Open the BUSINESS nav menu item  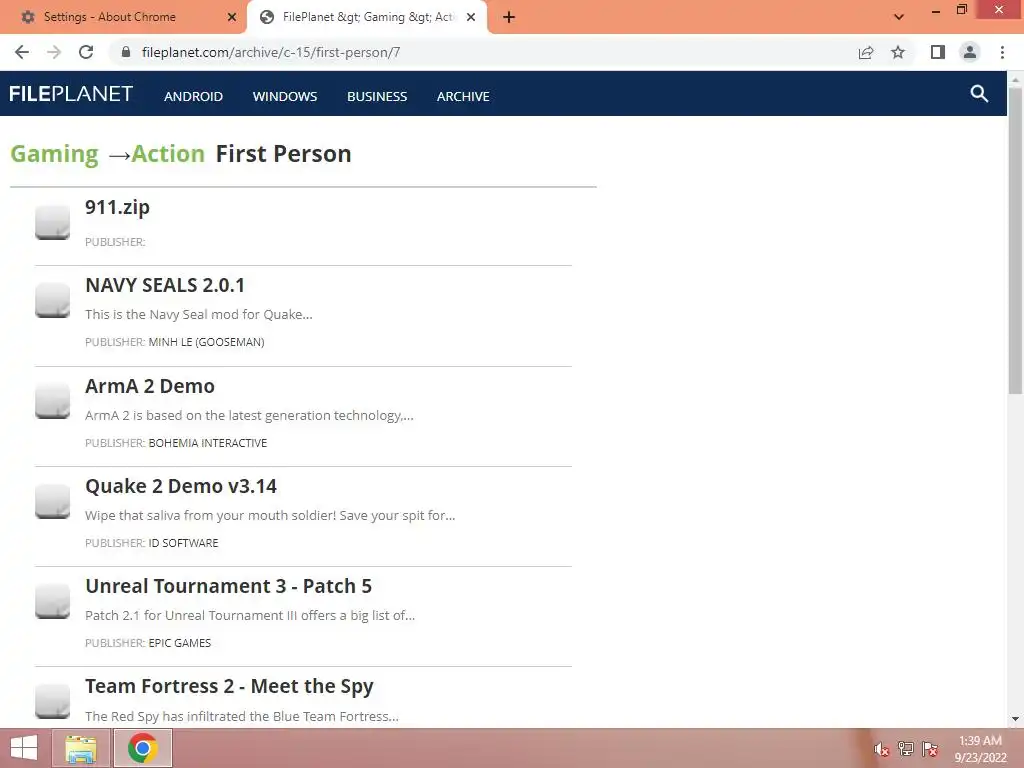coord(377,97)
